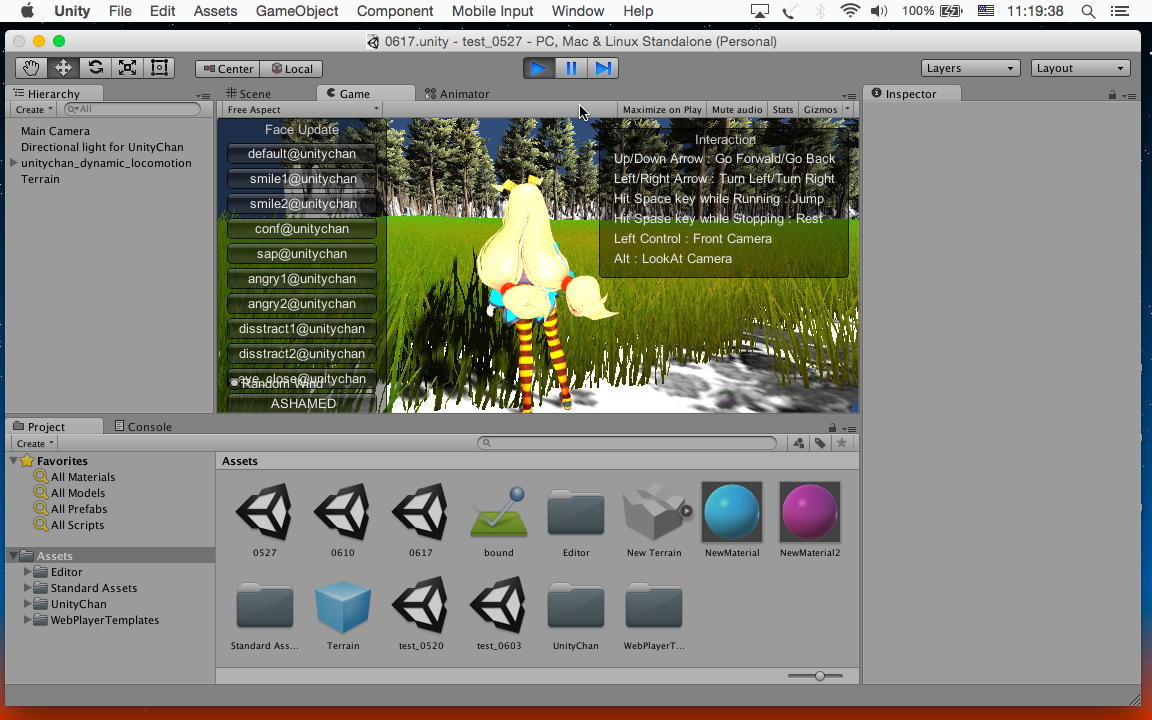The height and width of the screenshot is (720, 1152).
Task: Open macOS Spotlight search
Action: 1088,11
